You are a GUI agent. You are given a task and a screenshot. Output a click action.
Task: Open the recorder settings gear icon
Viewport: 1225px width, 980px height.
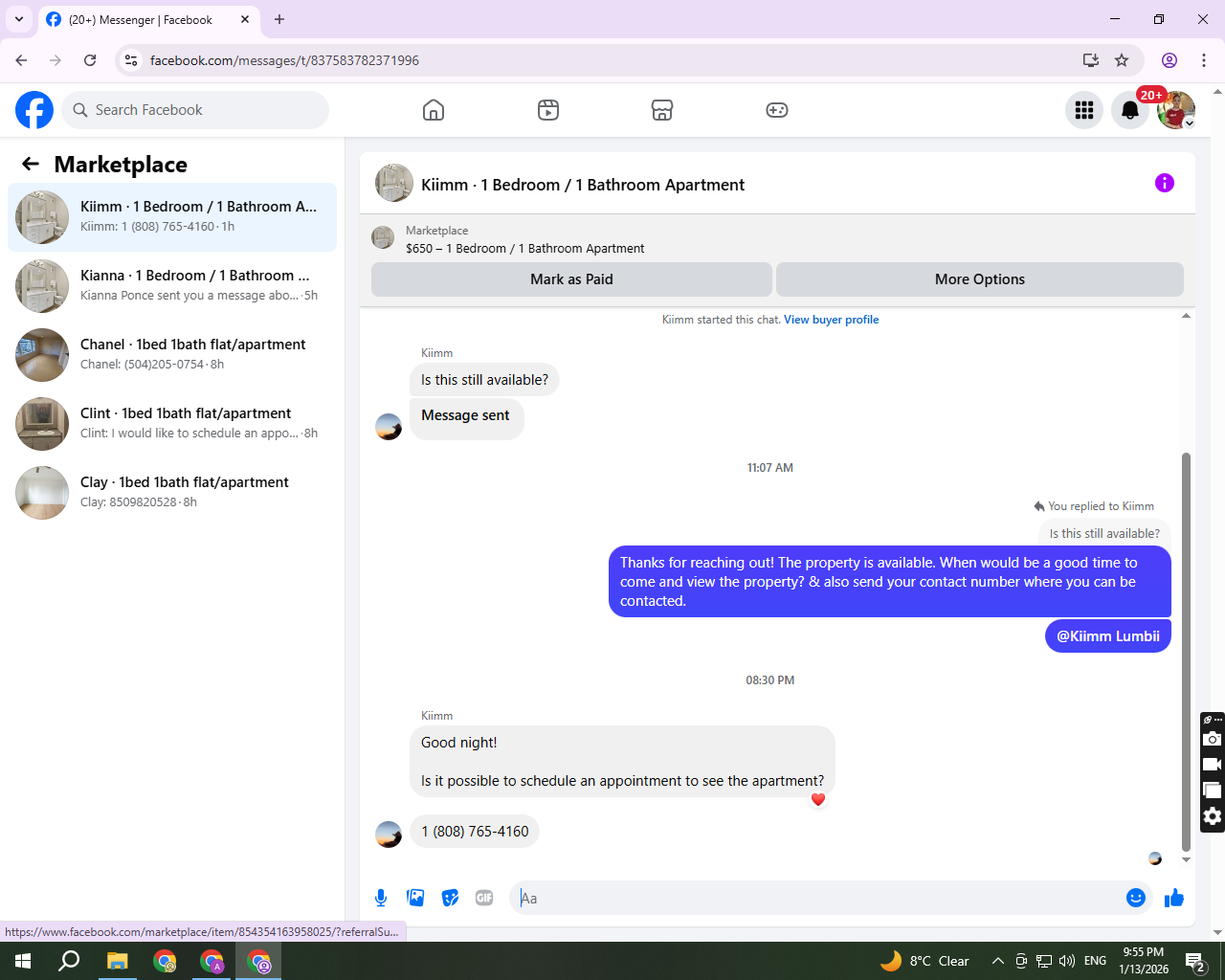[1213, 816]
